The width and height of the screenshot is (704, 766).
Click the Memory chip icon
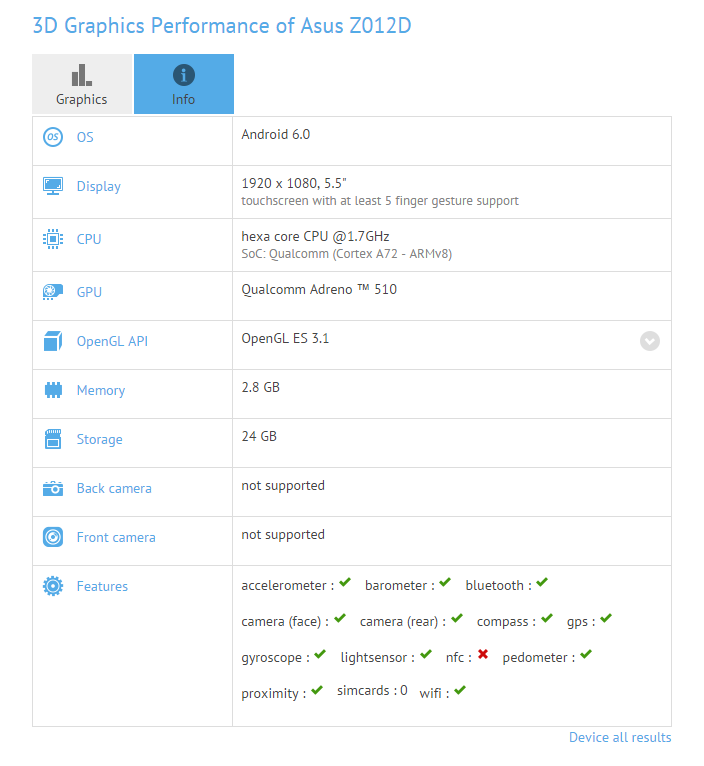[x=53, y=390]
